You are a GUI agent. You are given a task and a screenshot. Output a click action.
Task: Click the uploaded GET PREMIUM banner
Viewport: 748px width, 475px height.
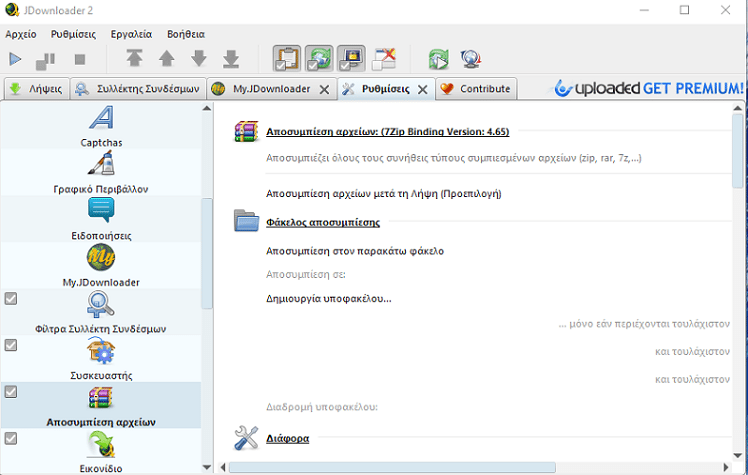[648, 88]
